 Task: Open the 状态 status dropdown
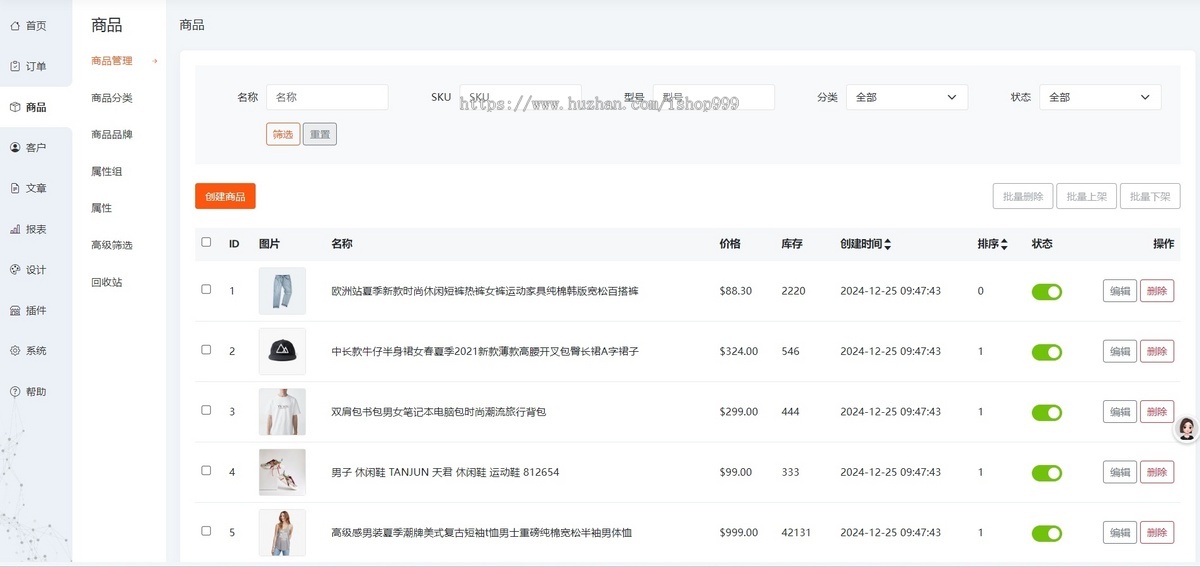(1100, 97)
